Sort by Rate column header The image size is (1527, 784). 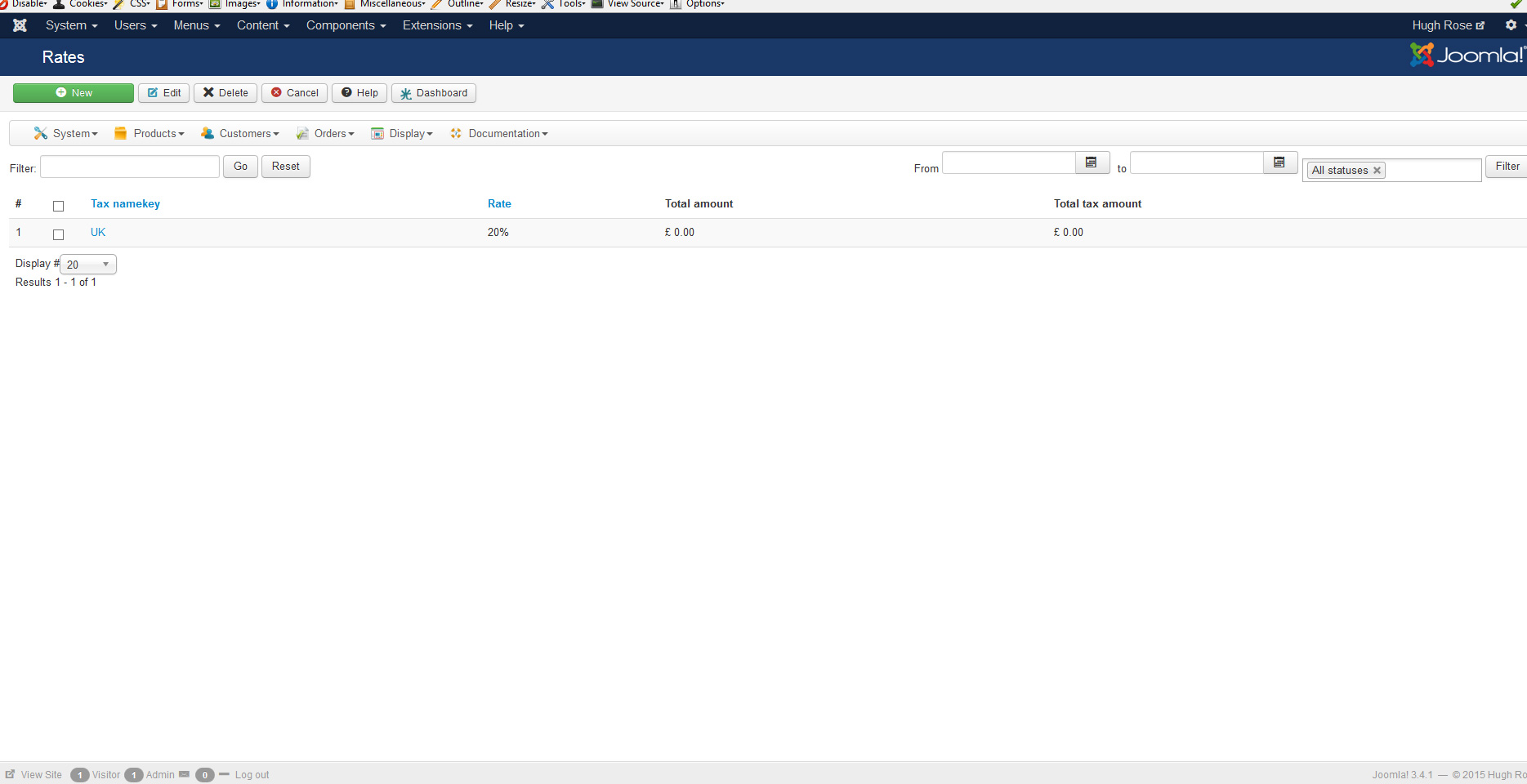(x=499, y=204)
